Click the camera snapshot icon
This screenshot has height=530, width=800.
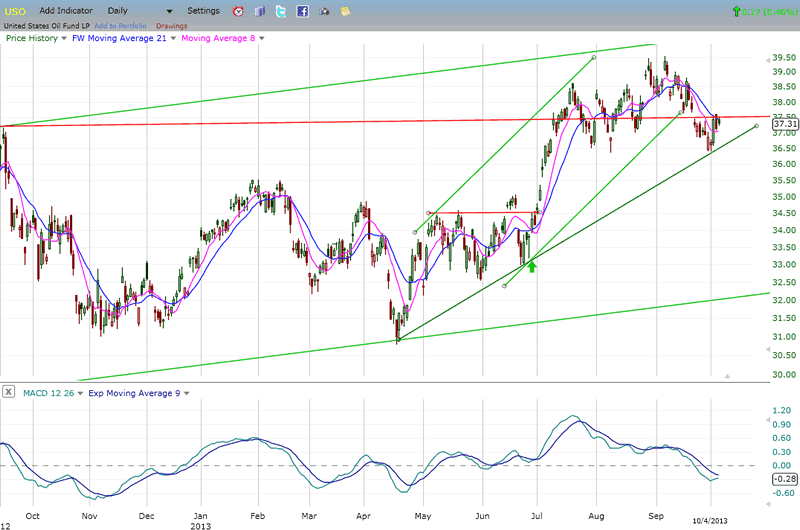coord(324,11)
